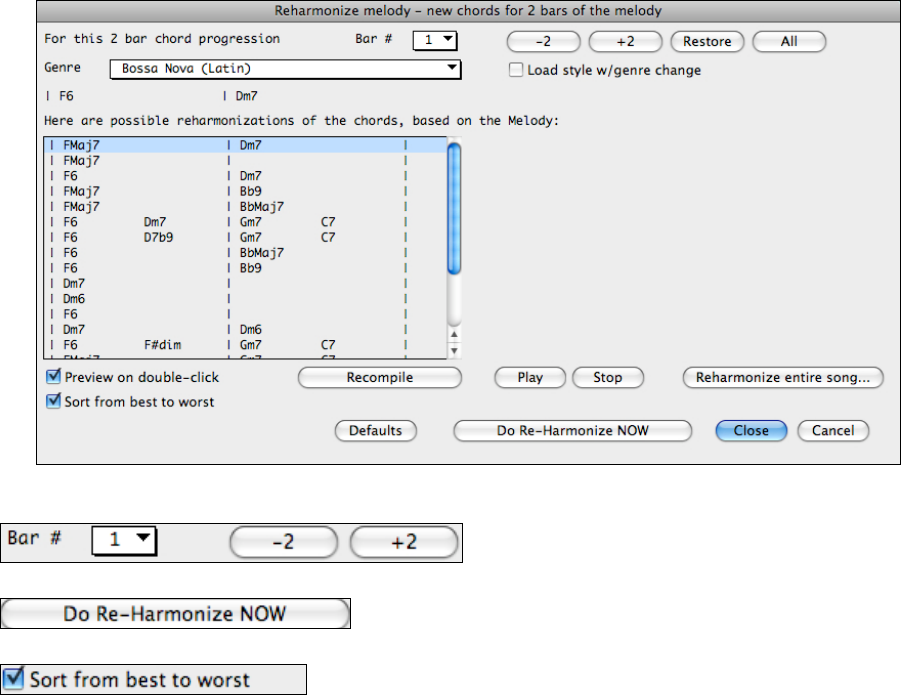Select the F6 Dm7 Gm7 C7 progression

(x=200, y=222)
